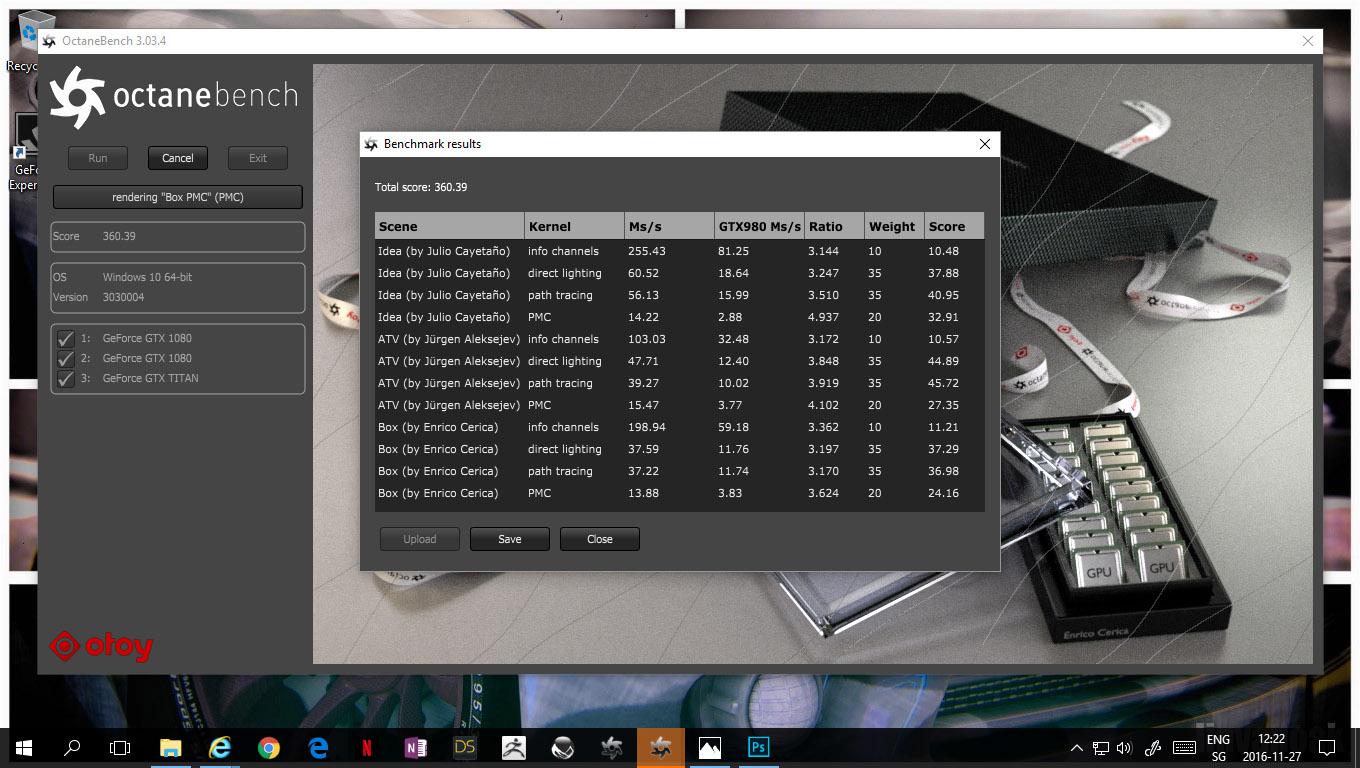
Task: Click the OctaneBench window title icon
Action: (x=49, y=41)
